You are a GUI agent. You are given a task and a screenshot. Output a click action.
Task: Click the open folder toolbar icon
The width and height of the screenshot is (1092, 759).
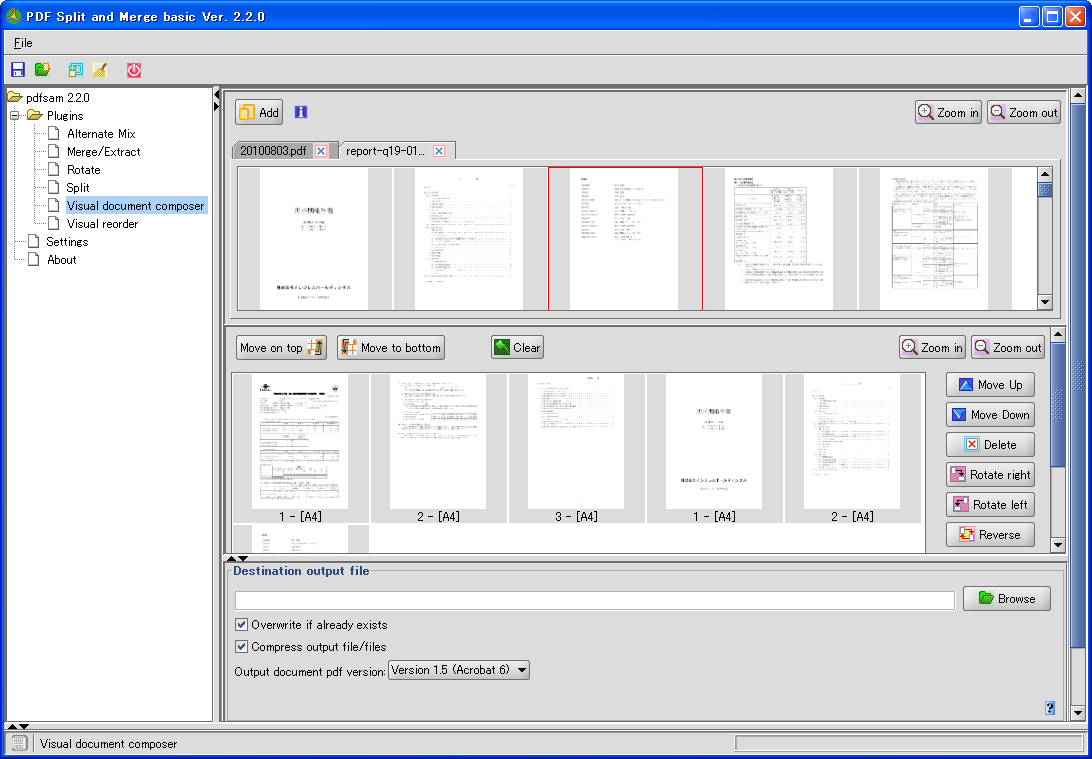tap(41, 69)
